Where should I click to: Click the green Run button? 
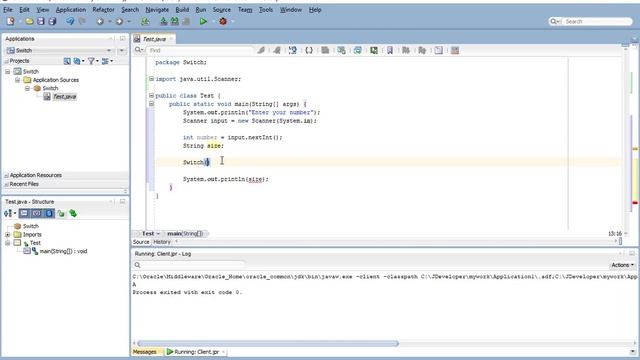point(203,21)
